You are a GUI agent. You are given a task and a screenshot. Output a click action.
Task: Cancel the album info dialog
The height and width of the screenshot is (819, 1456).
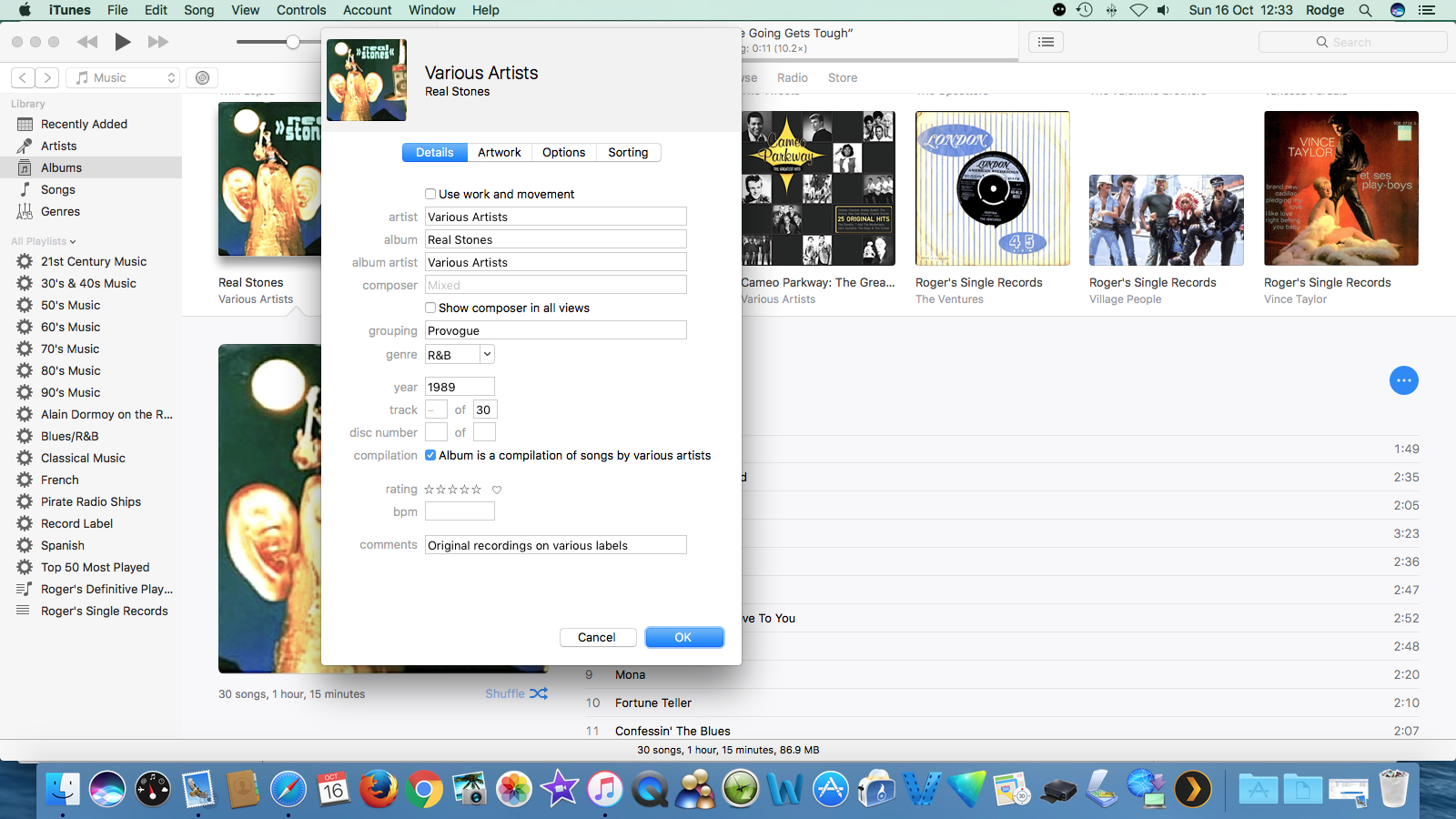tap(597, 638)
